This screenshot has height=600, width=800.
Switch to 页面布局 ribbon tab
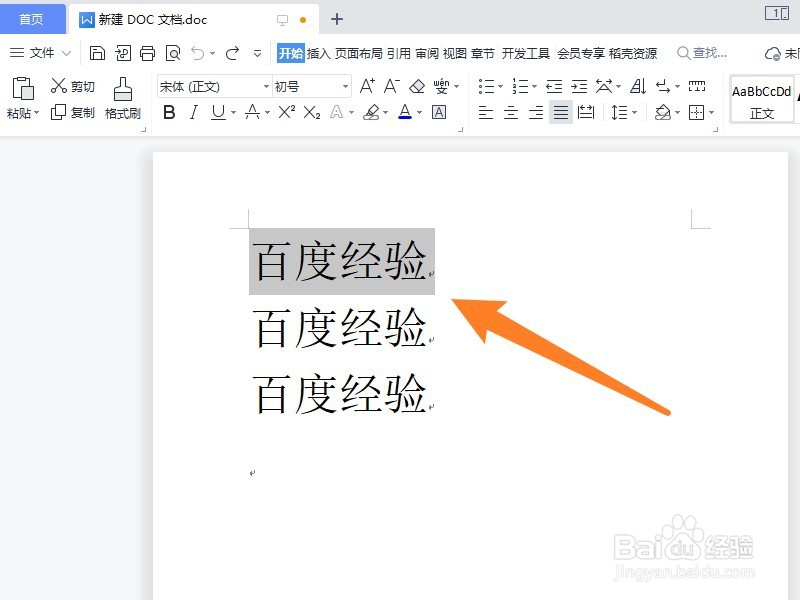coord(359,53)
